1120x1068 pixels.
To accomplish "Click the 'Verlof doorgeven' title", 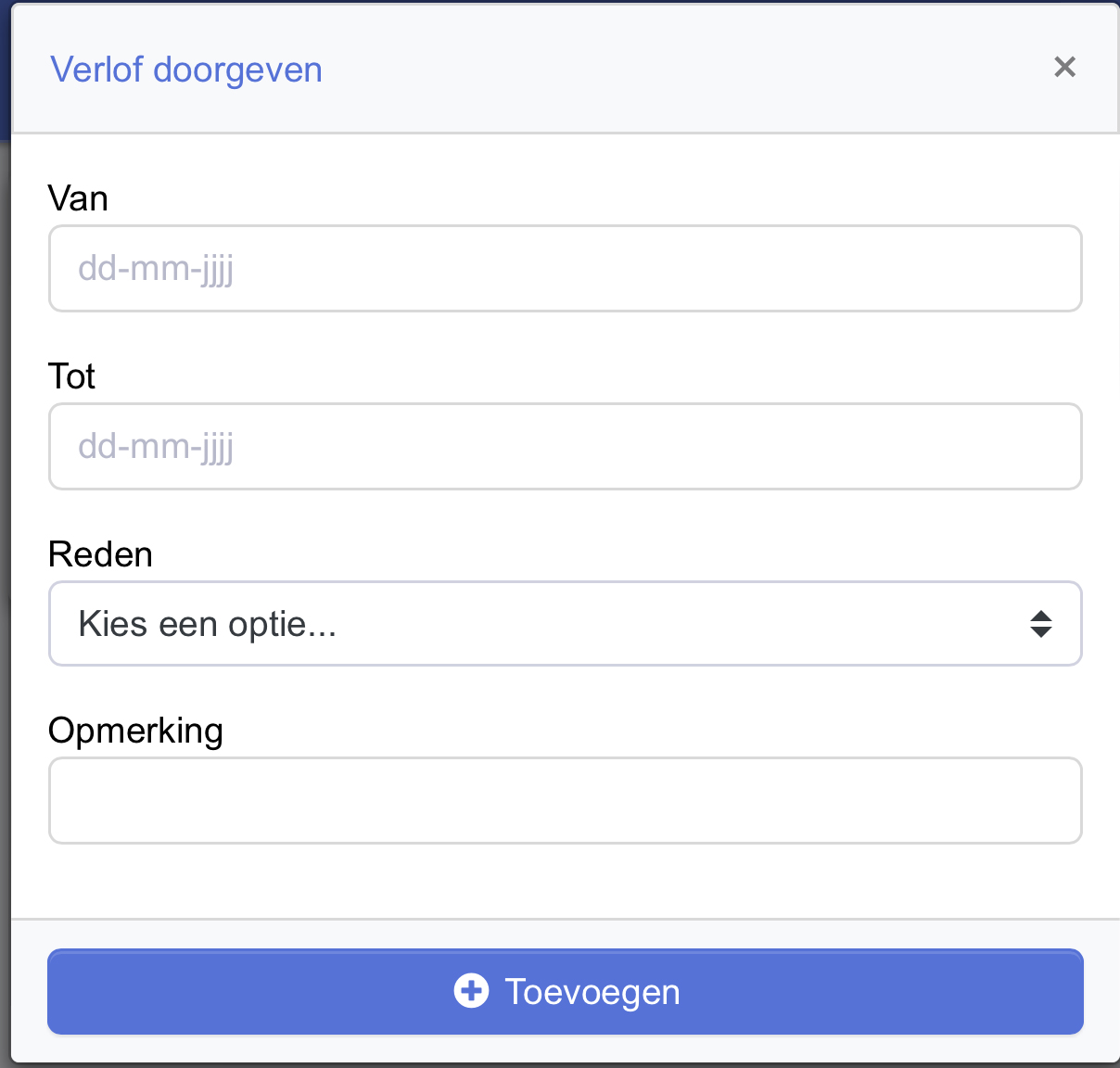I will coord(186,70).
